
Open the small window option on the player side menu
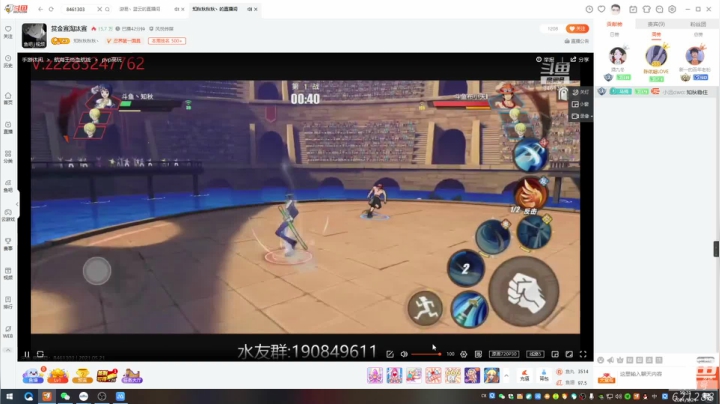[x=581, y=104]
